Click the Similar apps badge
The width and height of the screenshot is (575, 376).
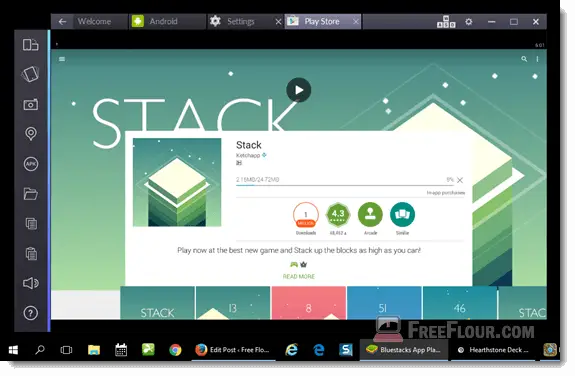click(x=402, y=218)
